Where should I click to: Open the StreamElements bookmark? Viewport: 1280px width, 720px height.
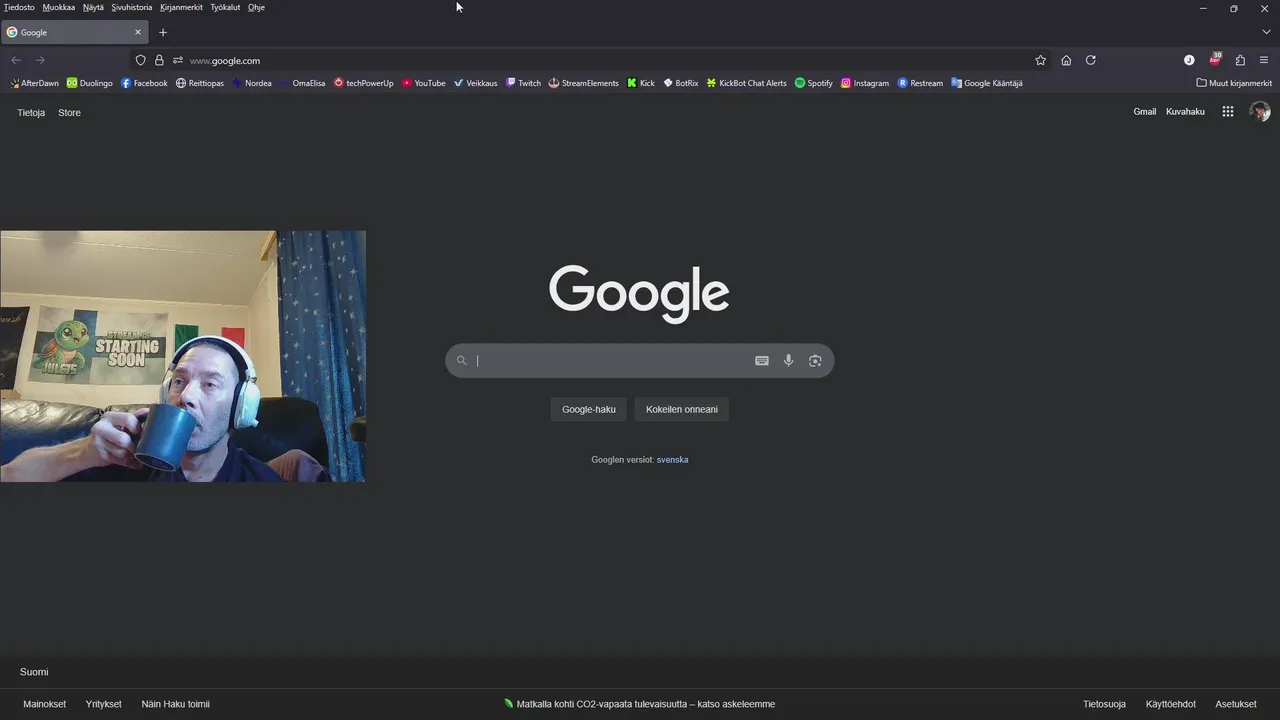tap(584, 83)
